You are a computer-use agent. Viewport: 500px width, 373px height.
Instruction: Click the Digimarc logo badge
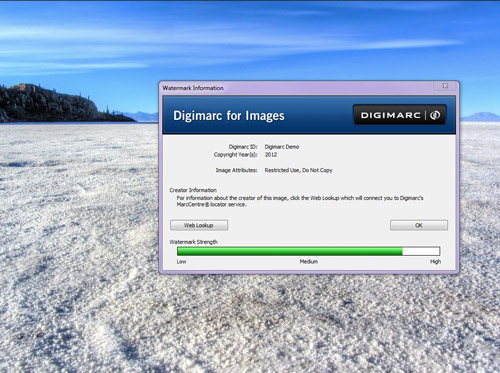pyautogui.click(x=399, y=115)
